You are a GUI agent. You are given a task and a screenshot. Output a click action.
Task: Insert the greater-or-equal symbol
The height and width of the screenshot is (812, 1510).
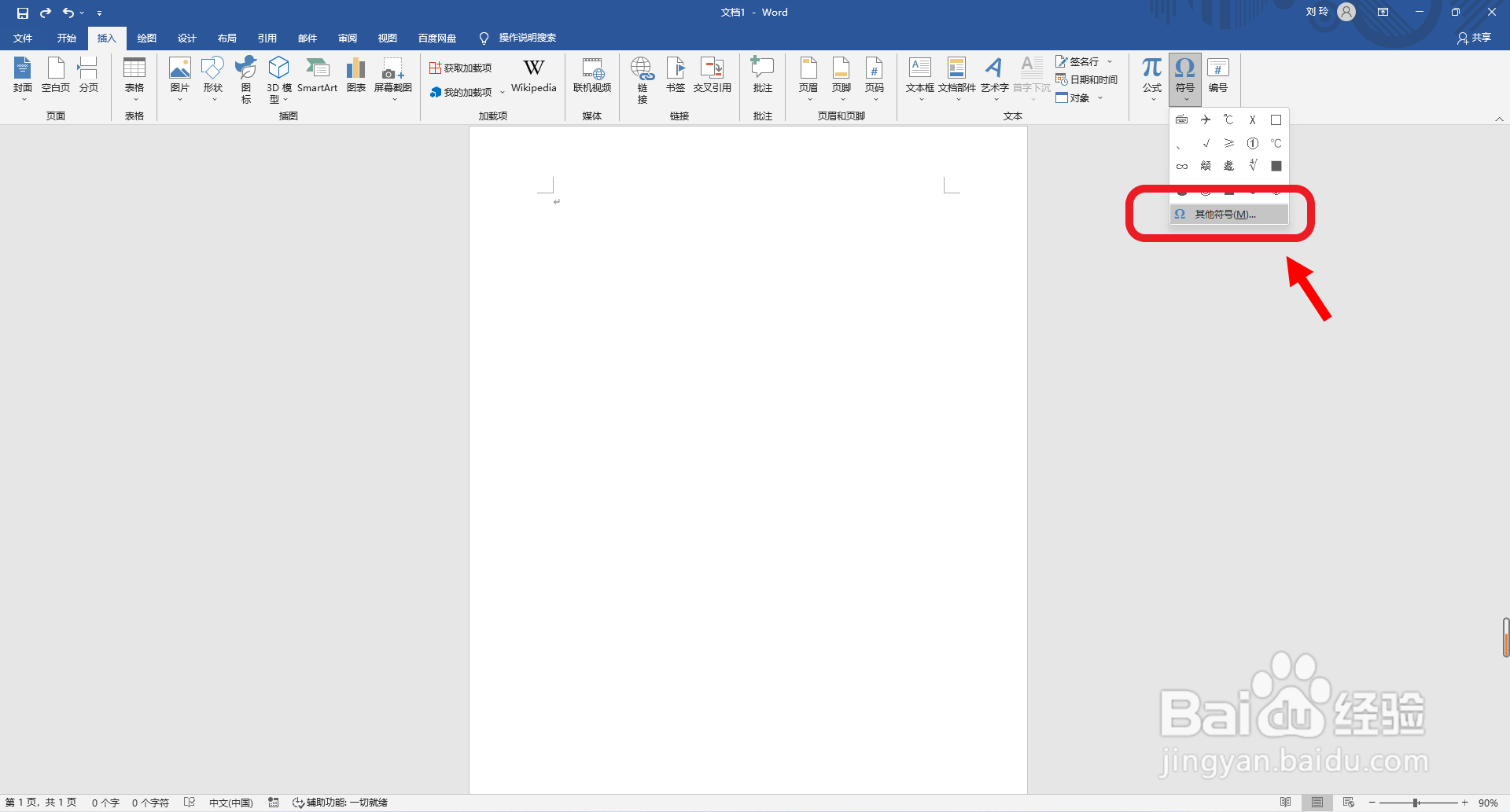pos(1229,143)
